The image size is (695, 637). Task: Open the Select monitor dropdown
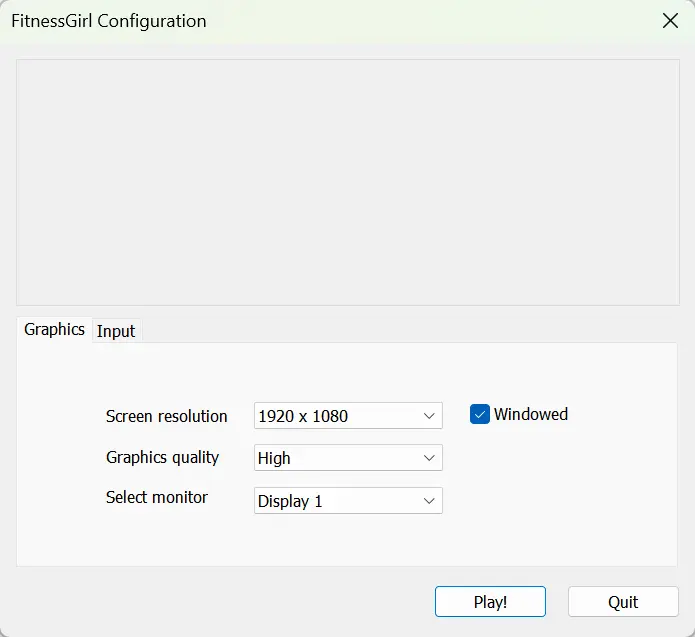(347, 501)
